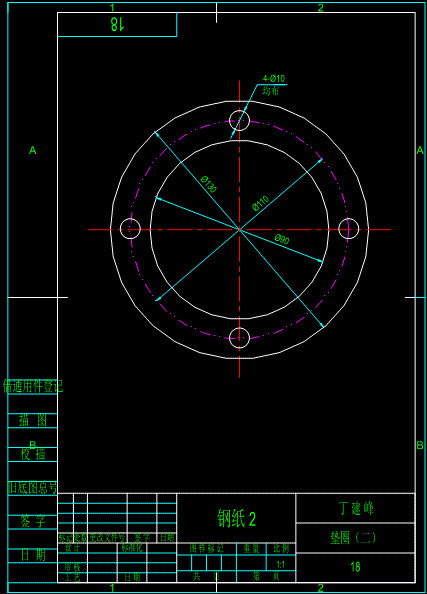Click zone letter B on right border

tap(420, 445)
